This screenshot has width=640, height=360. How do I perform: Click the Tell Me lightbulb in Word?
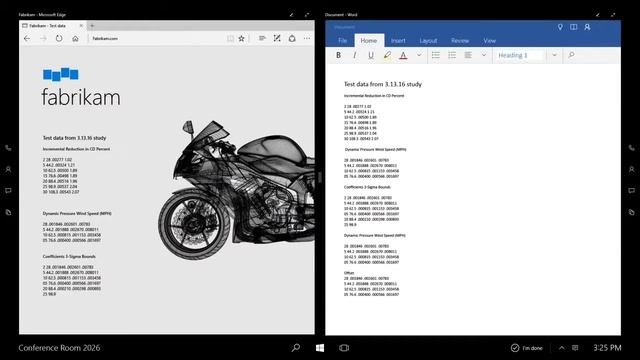[560, 27]
